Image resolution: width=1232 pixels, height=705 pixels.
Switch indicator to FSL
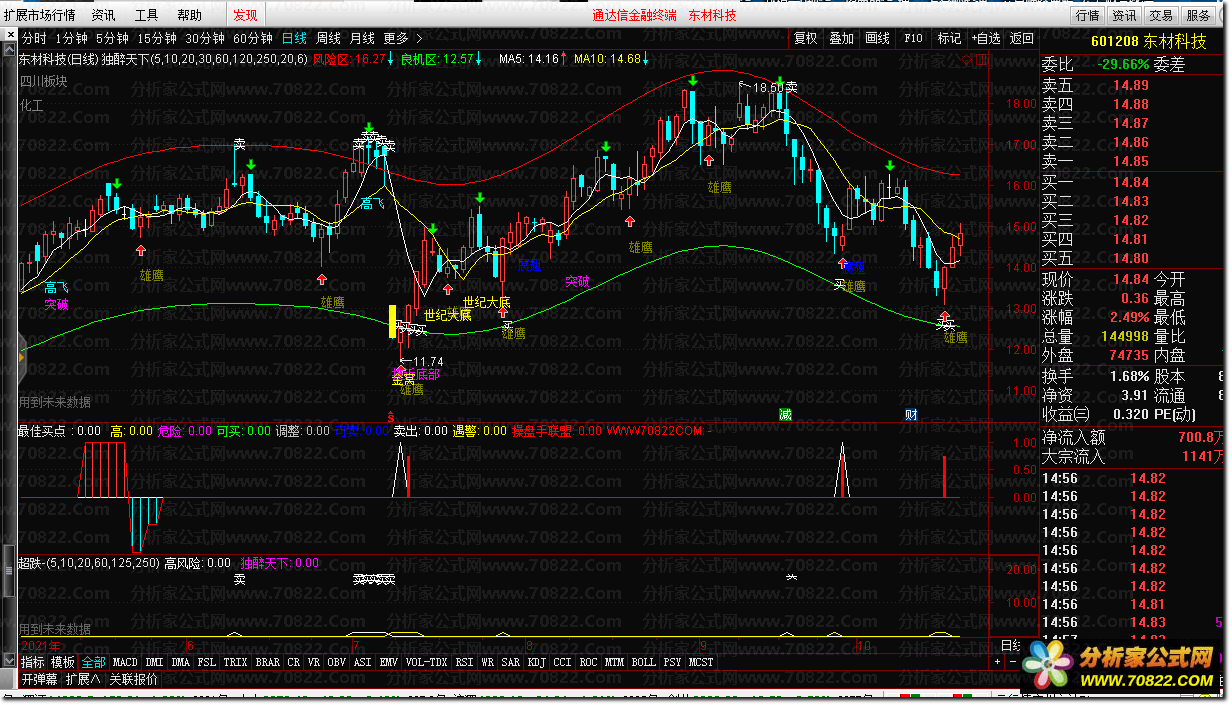click(206, 662)
